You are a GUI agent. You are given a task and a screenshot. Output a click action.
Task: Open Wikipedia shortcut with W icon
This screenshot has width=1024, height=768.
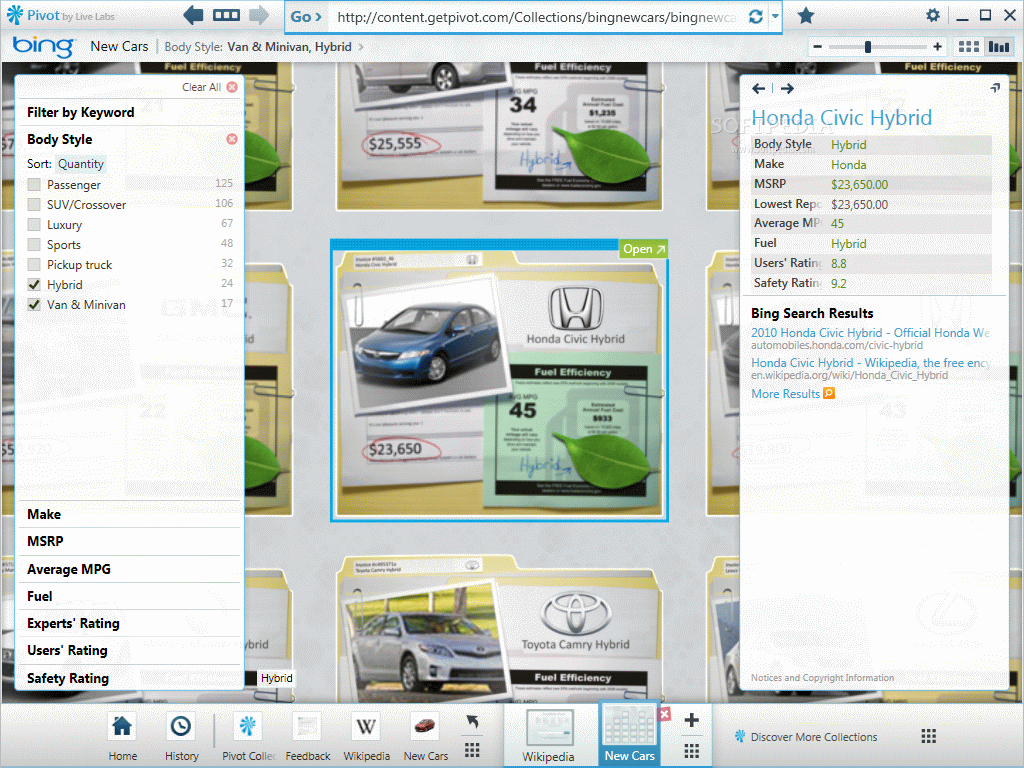(x=366, y=726)
